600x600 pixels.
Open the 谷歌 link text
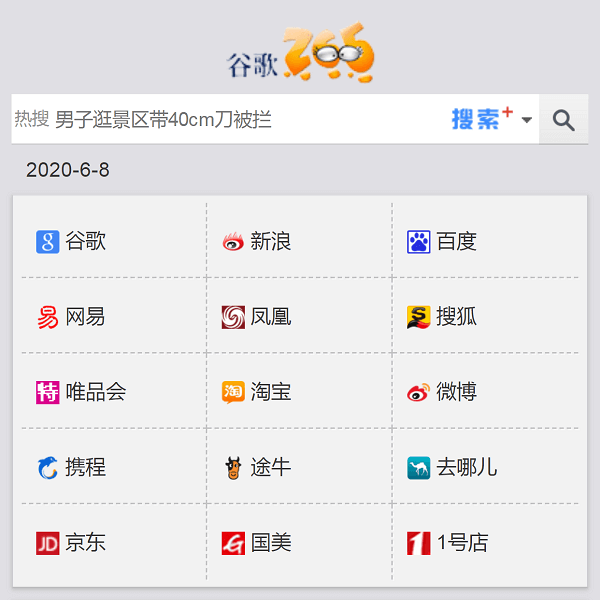point(85,241)
